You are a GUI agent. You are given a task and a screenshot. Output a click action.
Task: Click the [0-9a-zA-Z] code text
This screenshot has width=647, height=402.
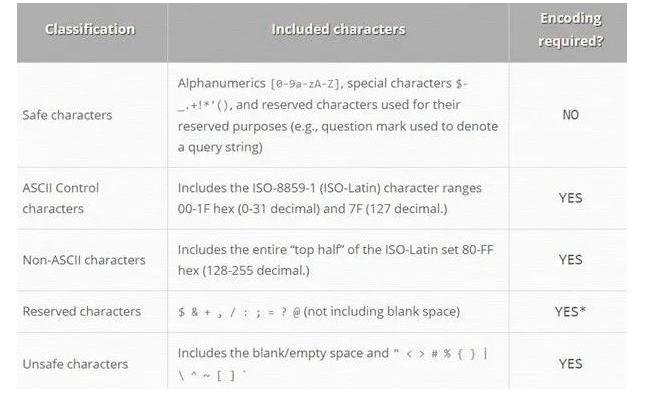305,84
